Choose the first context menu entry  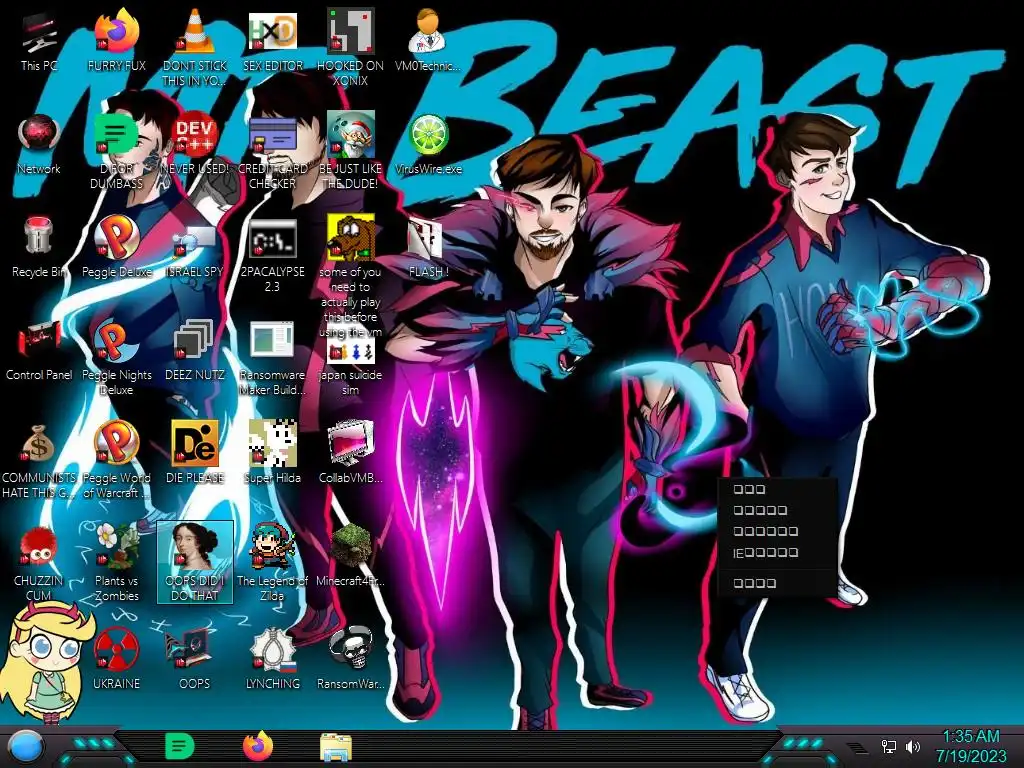[776, 489]
